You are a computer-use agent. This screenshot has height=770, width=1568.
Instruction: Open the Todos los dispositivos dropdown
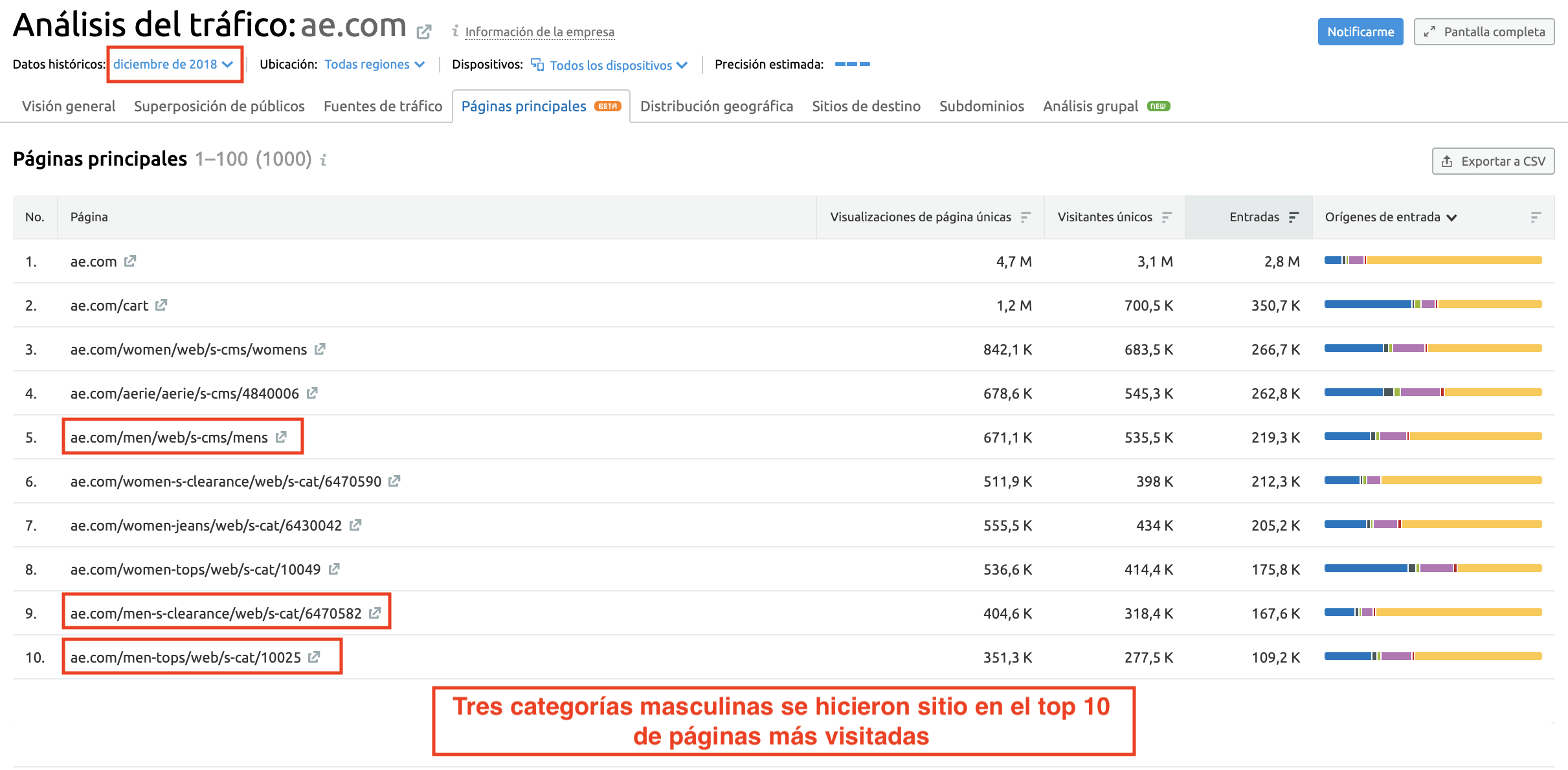tap(618, 65)
